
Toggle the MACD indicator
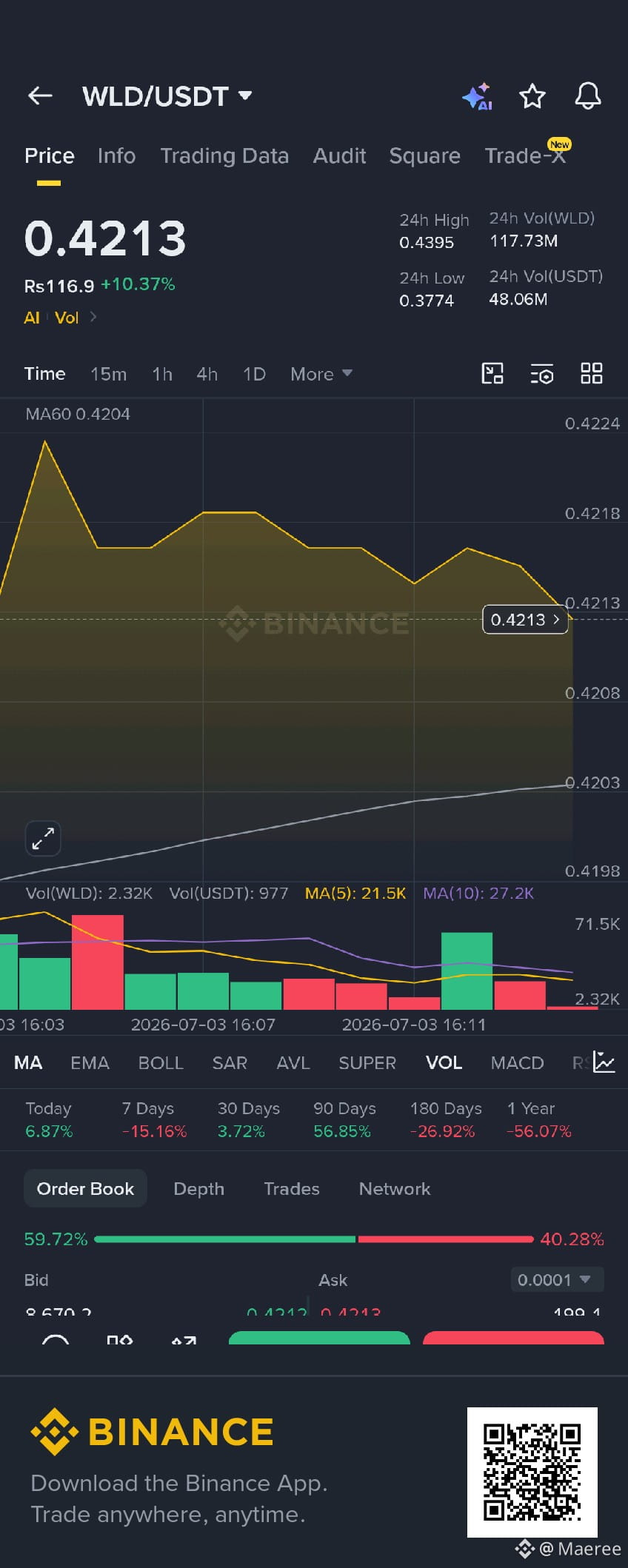(517, 1063)
